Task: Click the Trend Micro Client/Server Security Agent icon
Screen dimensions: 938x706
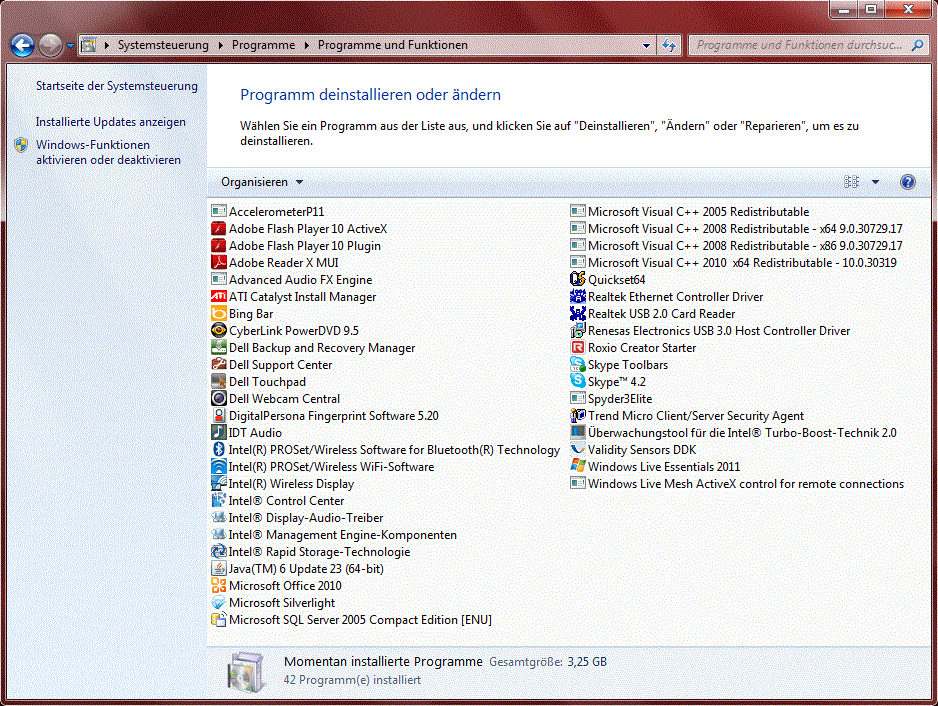Action: tap(578, 415)
